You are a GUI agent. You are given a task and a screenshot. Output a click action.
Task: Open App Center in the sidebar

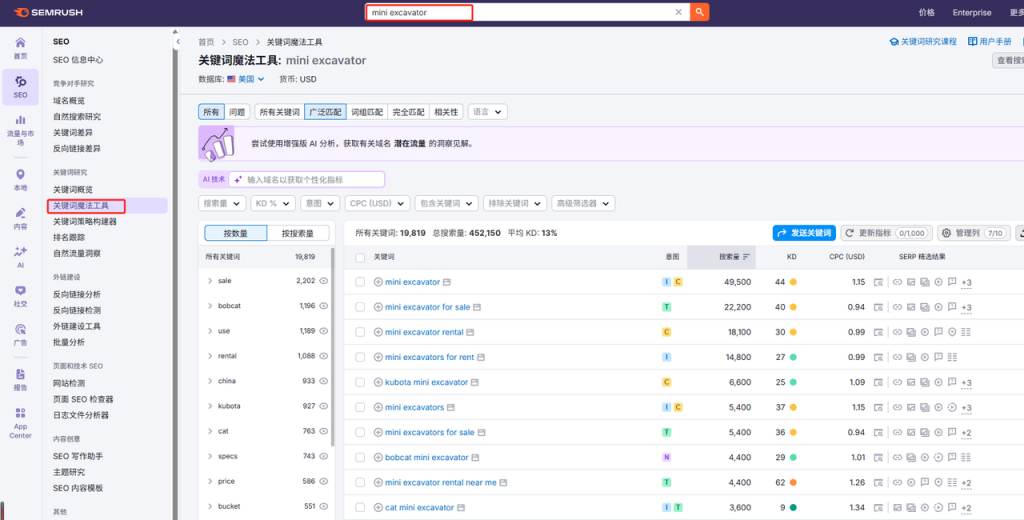tap(20, 421)
